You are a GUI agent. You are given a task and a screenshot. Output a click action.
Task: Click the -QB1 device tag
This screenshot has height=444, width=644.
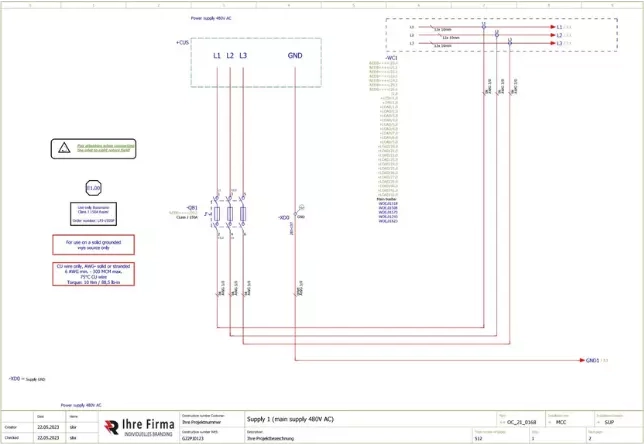(x=192, y=208)
